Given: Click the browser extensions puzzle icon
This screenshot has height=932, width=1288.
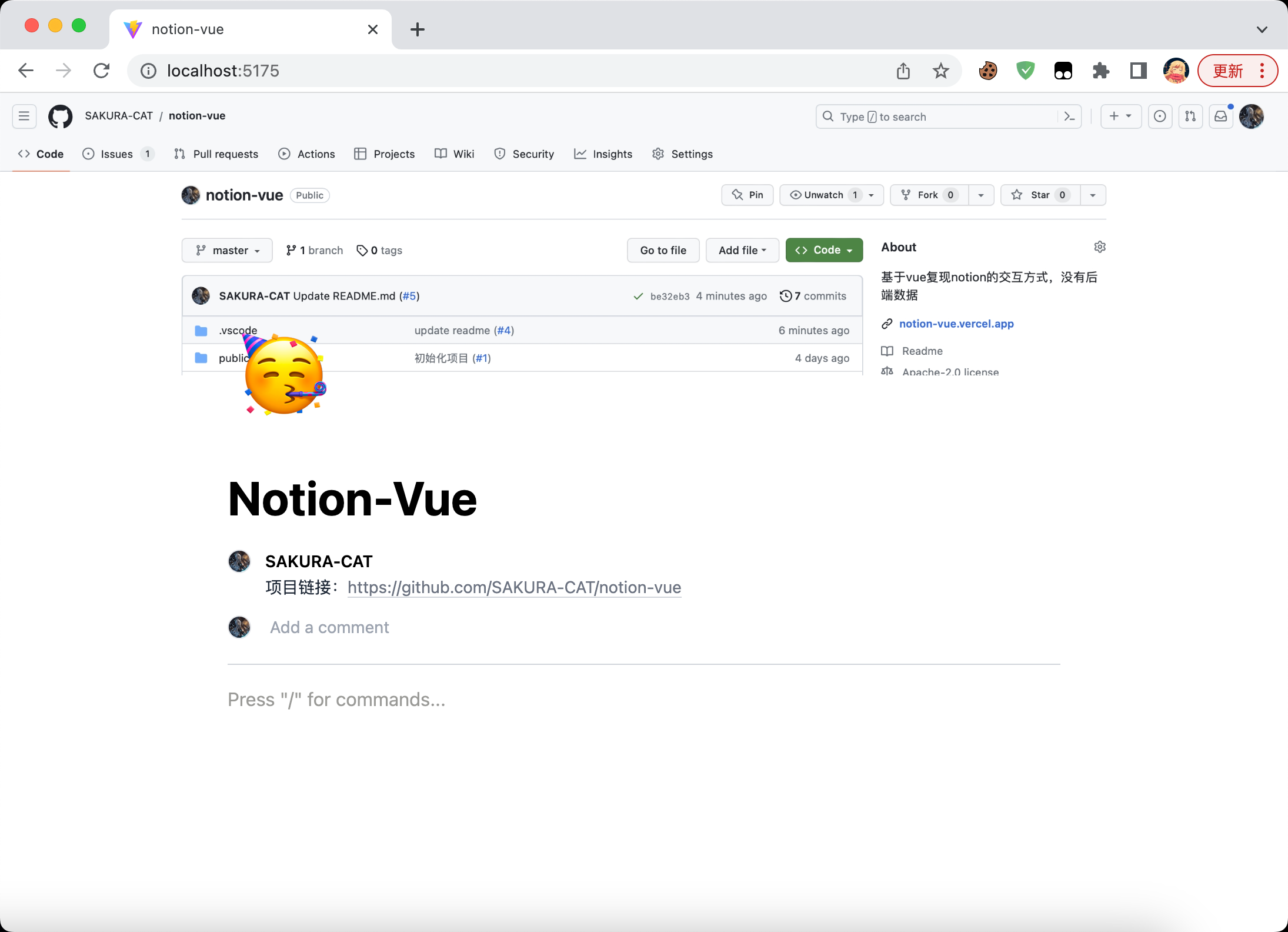Looking at the screenshot, I should point(1101,71).
